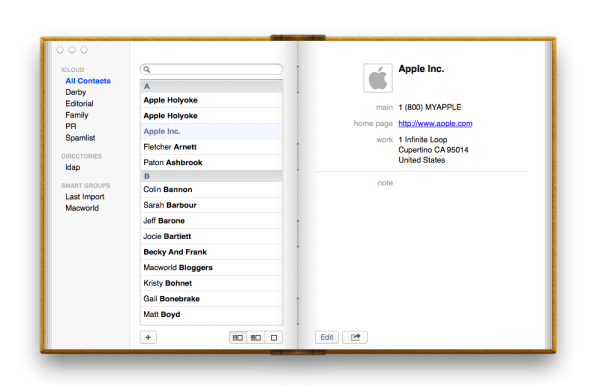Select the Sarah Barbour contact
The image size is (606, 386).
211,205
